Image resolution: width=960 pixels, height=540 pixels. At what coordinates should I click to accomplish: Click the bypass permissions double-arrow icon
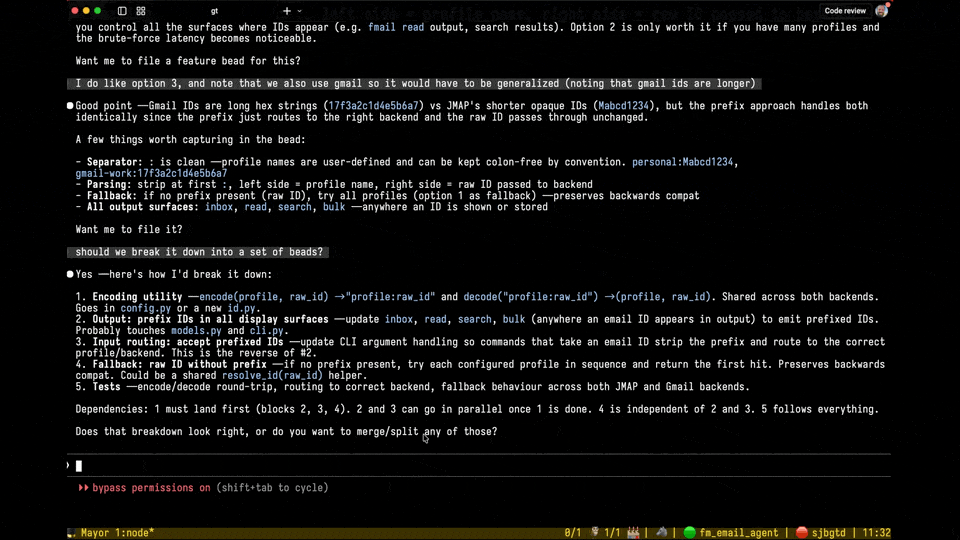click(x=83, y=488)
